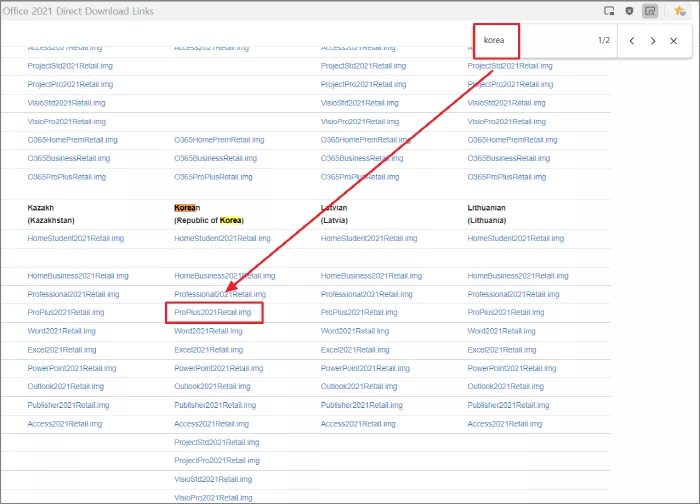The image size is (700, 504).
Task: Click the find next match arrow
Action: pyautogui.click(x=653, y=41)
